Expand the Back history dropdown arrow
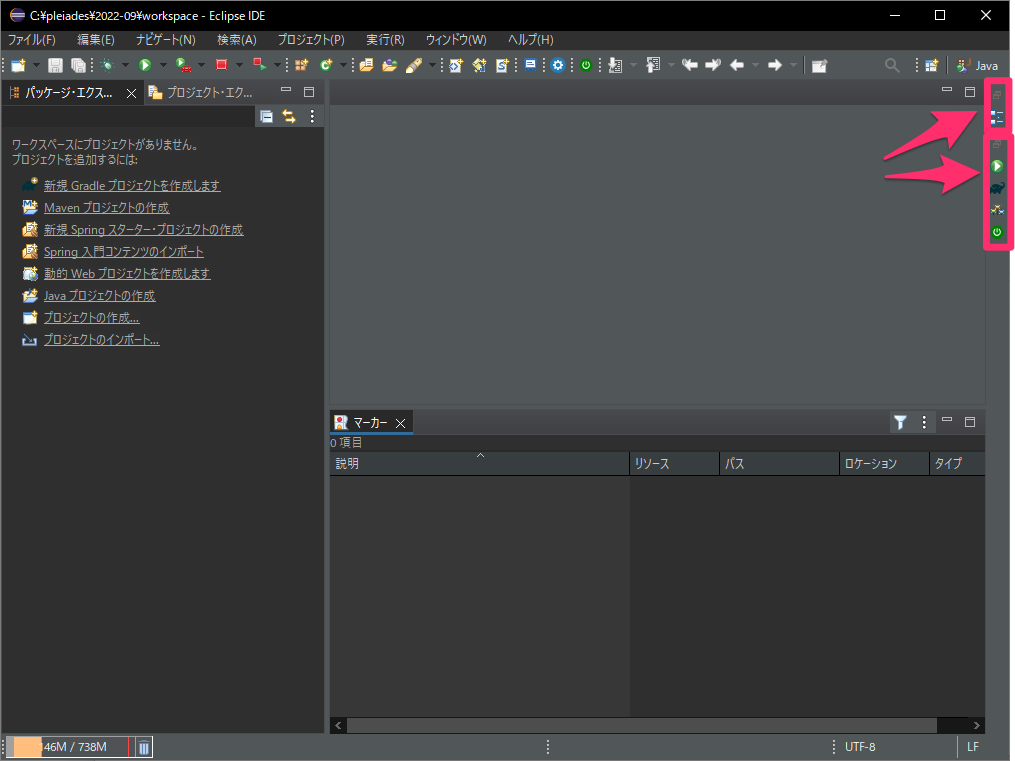 (755, 65)
